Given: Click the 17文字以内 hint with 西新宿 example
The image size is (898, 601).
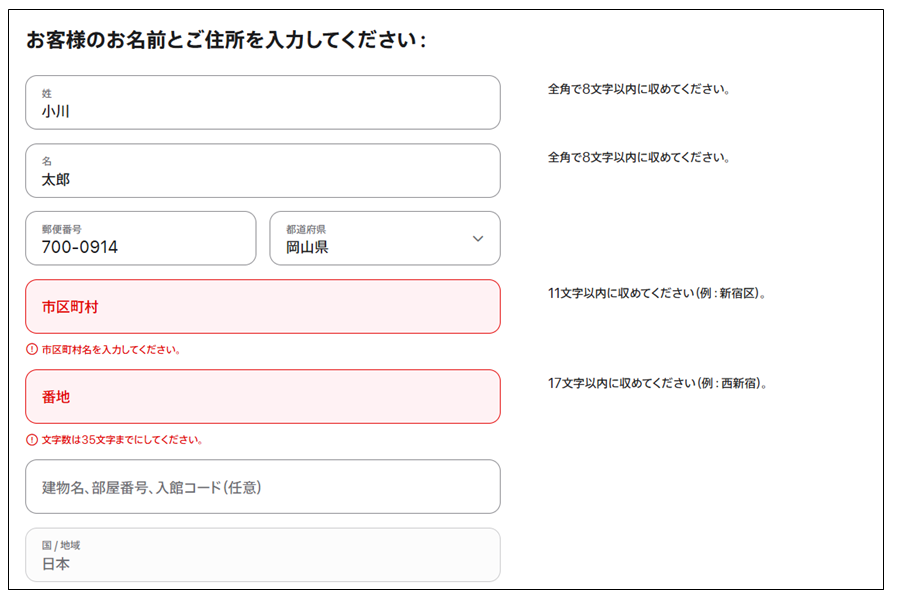Looking at the screenshot, I should click(x=657, y=383).
